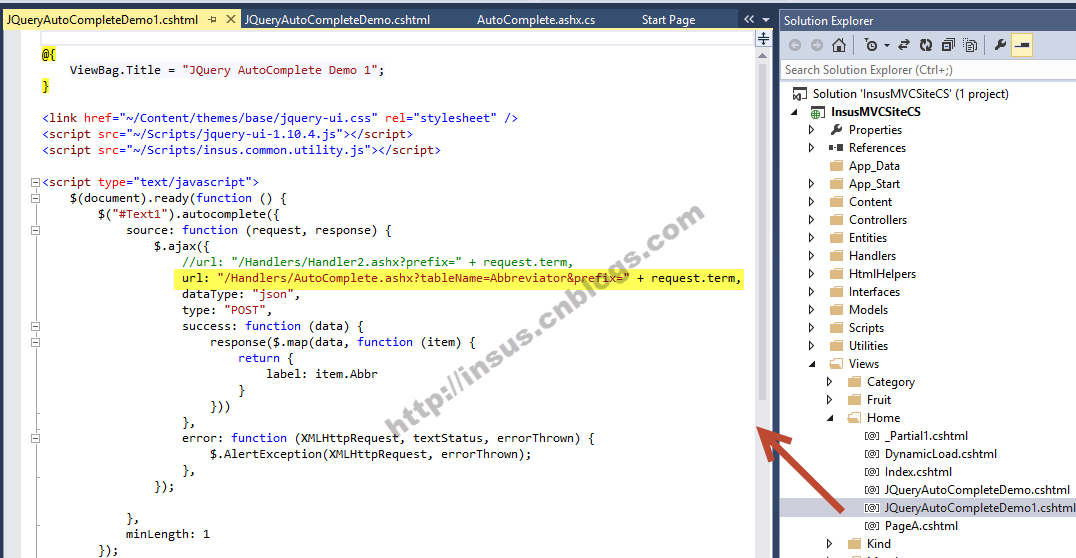Viewport: 1076px width, 558px height.
Task: Click the Solution Explorer Forward arrow icon
Action: point(817,45)
